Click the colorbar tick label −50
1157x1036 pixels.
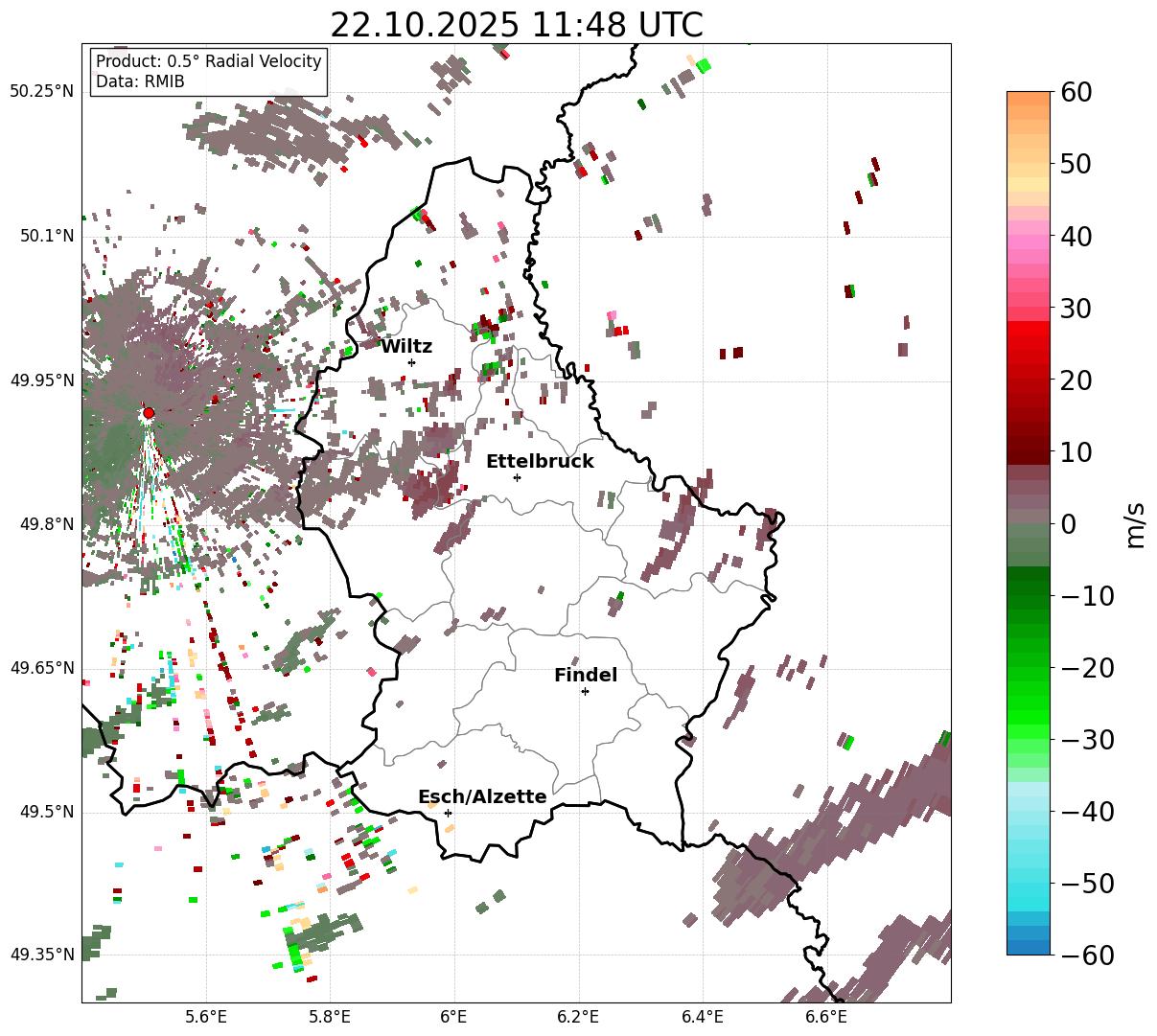(x=1086, y=884)
